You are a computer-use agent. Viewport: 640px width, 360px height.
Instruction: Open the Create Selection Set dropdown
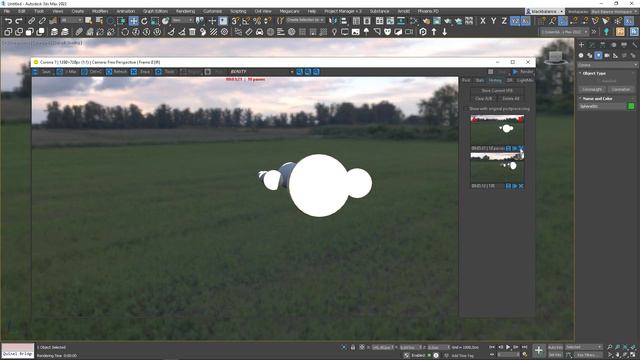305,20
